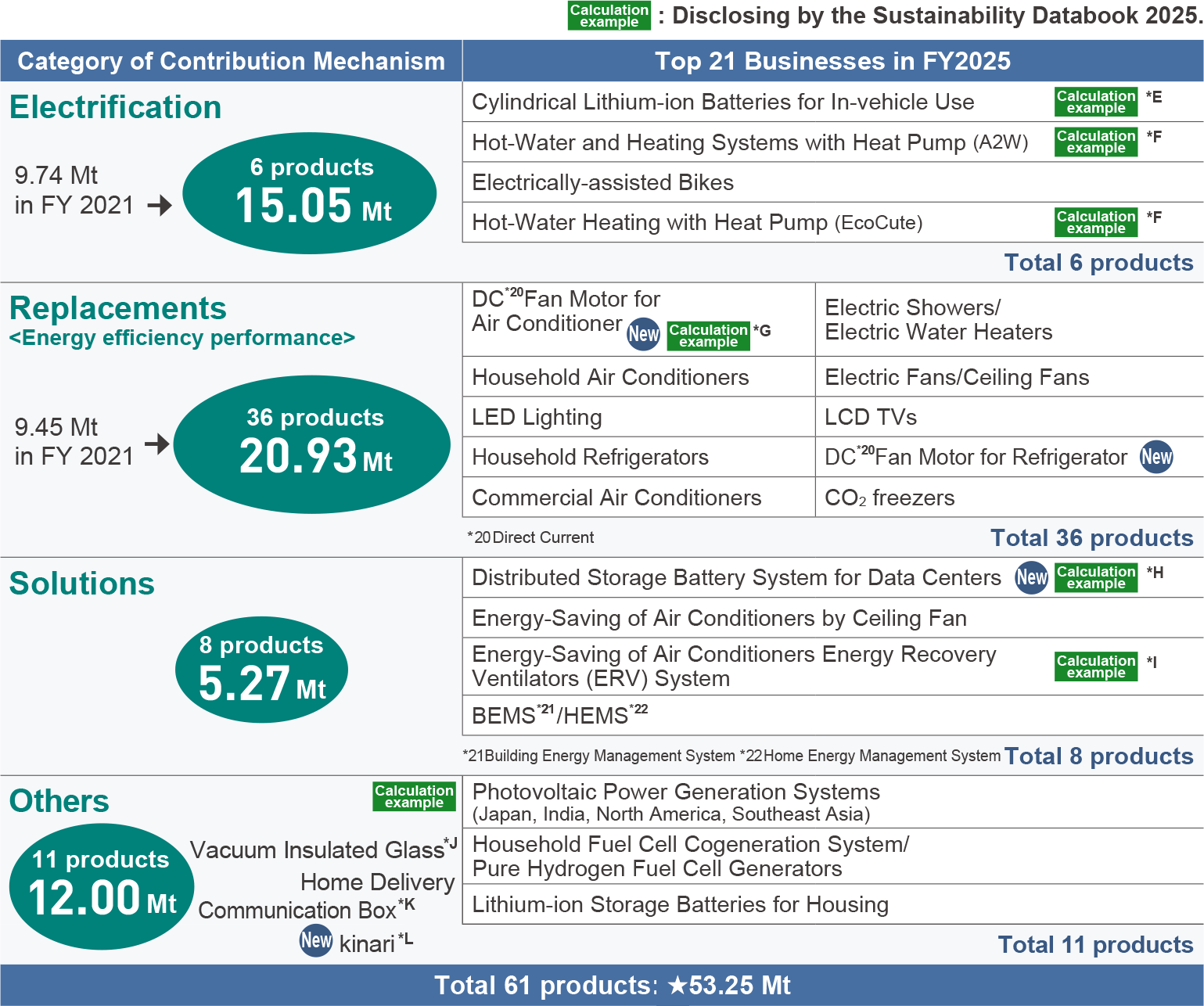Click New badge under DC Fan Motor for Air Conditioner
This screenshot has height=1006, width=1204.
click(x=643, y=334)
